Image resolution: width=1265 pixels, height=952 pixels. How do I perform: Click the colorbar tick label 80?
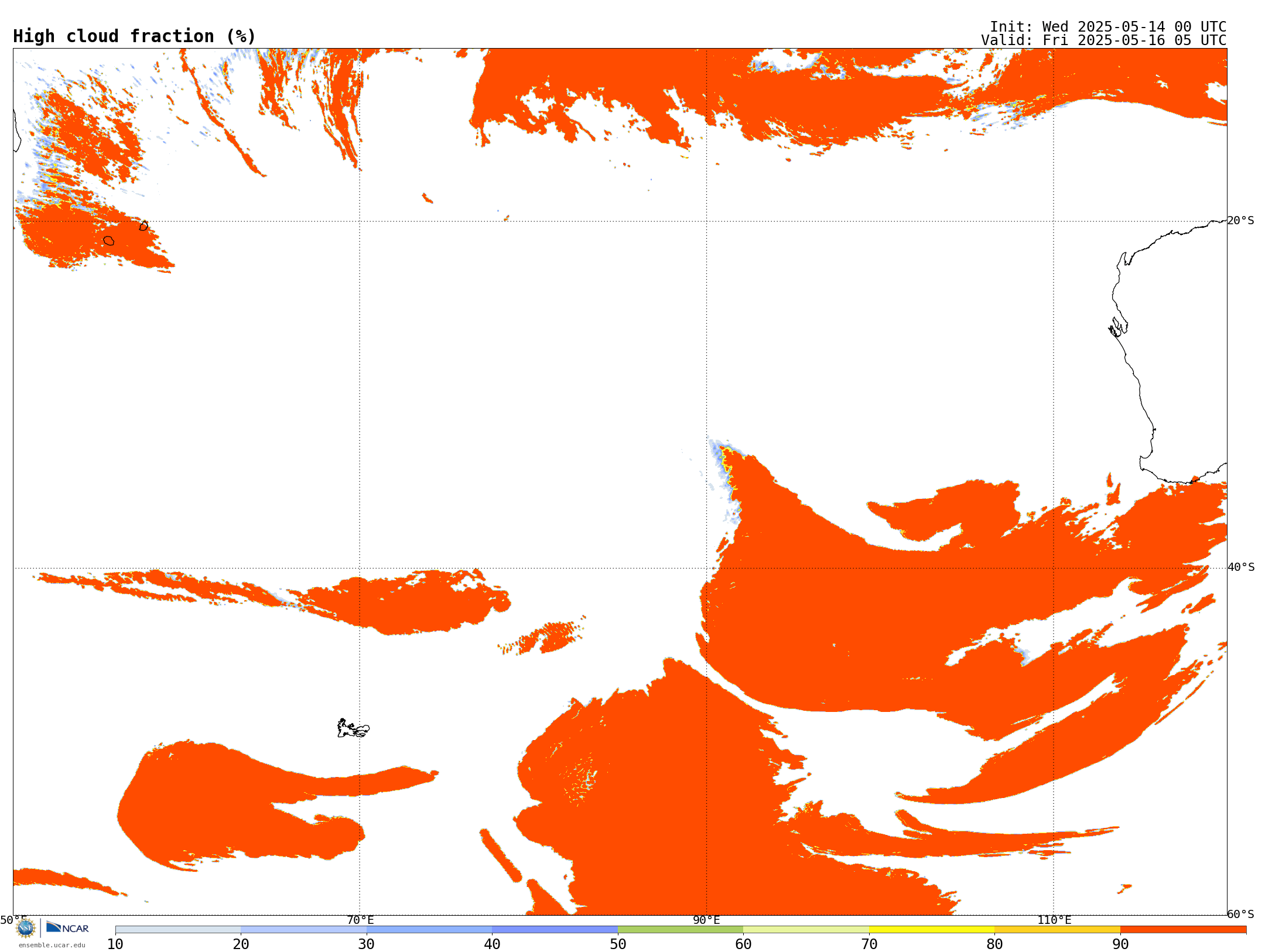pyautogui.click(x=994, y=944)
